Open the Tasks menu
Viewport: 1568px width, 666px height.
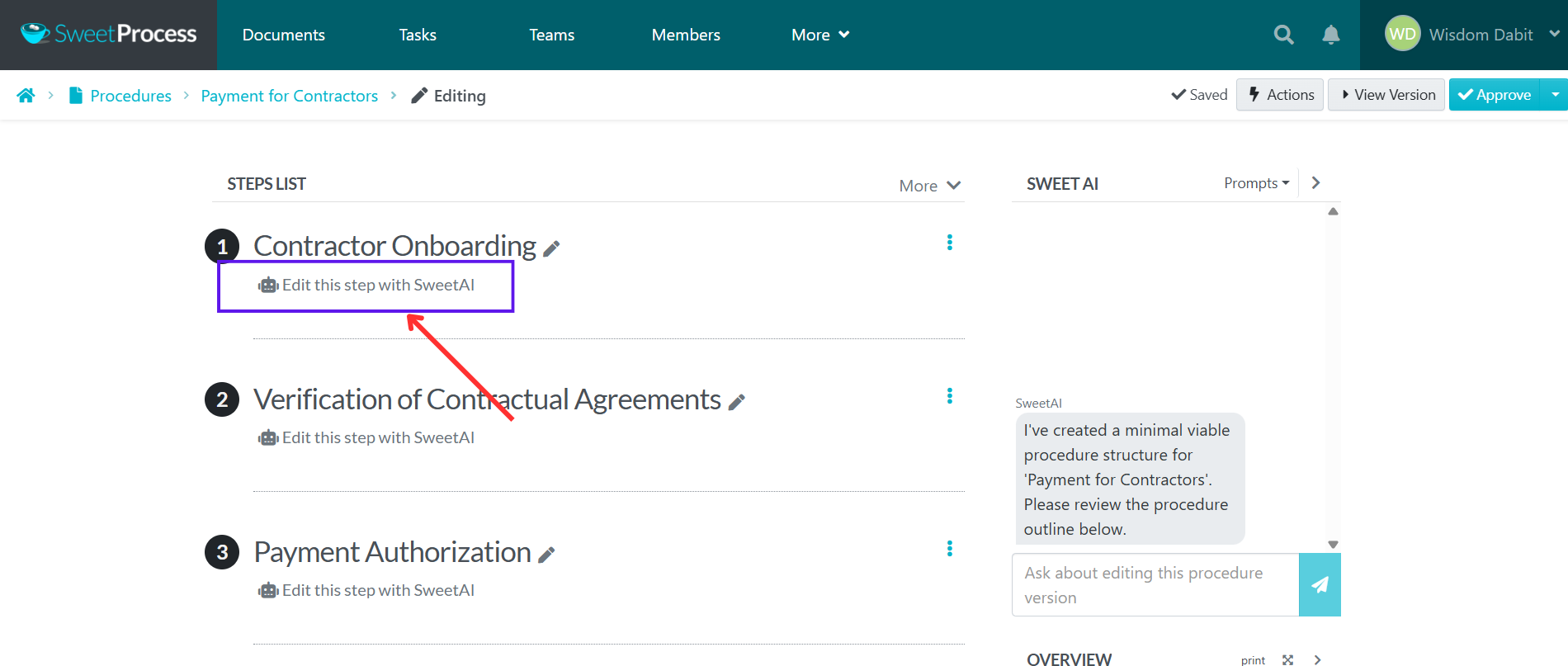(418, 35)
